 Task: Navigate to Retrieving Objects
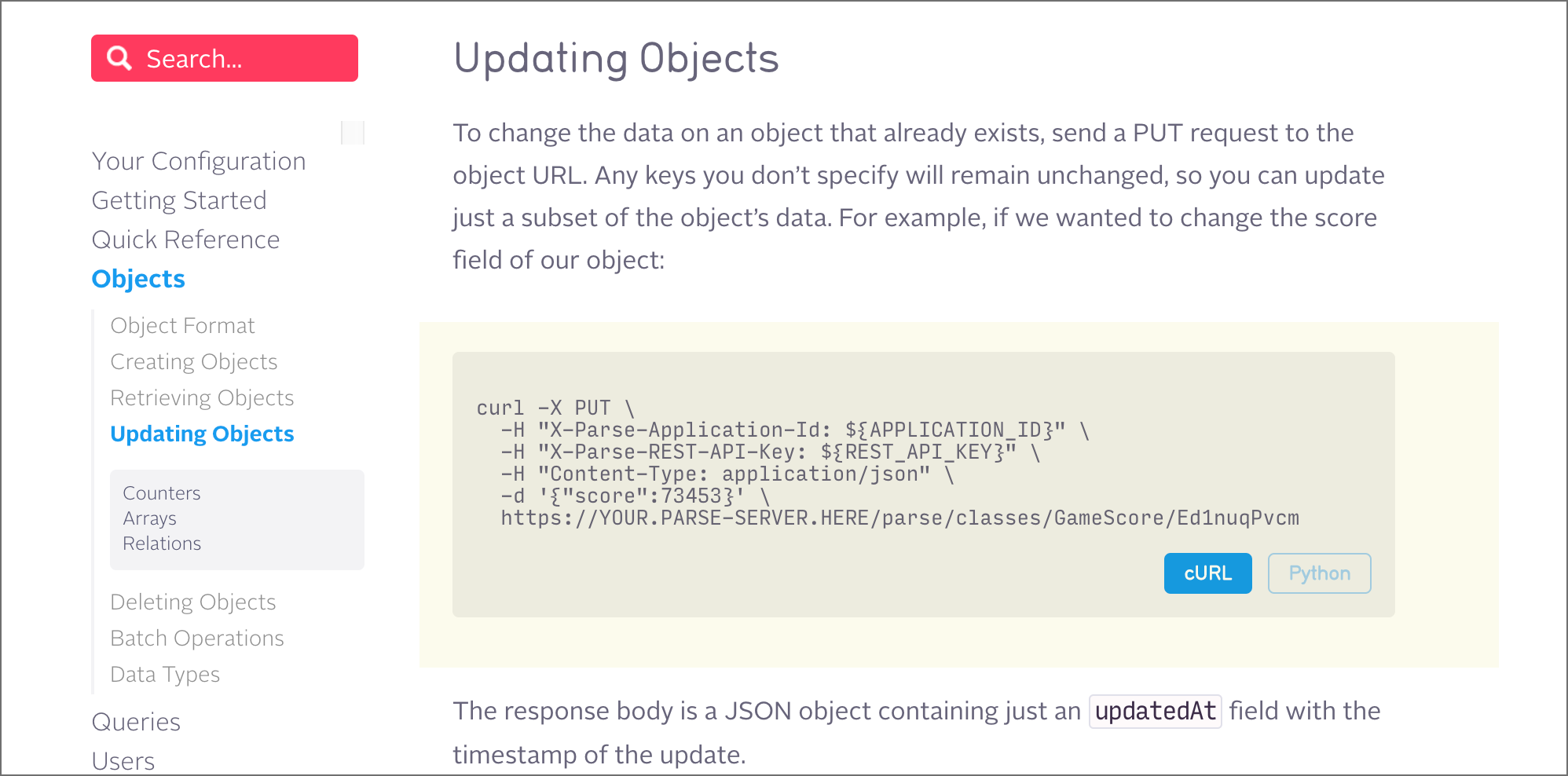coord(202,397)
